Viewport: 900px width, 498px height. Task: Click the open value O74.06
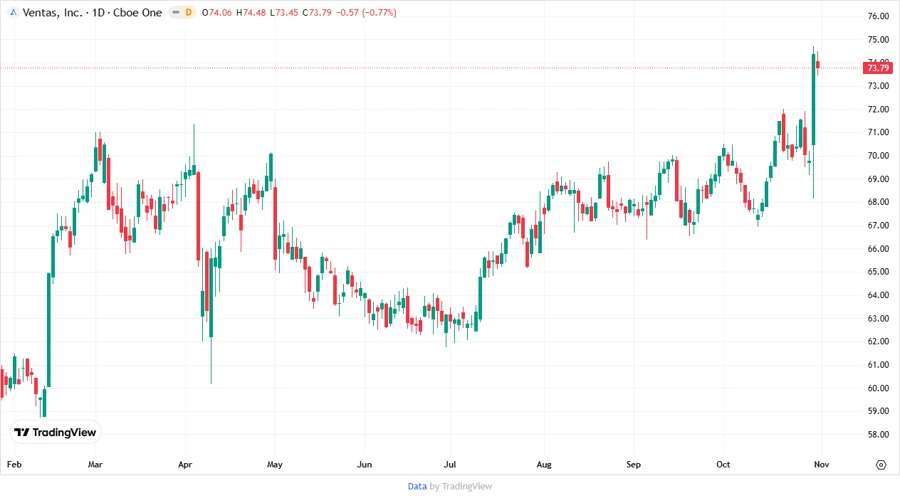(217, 13)
